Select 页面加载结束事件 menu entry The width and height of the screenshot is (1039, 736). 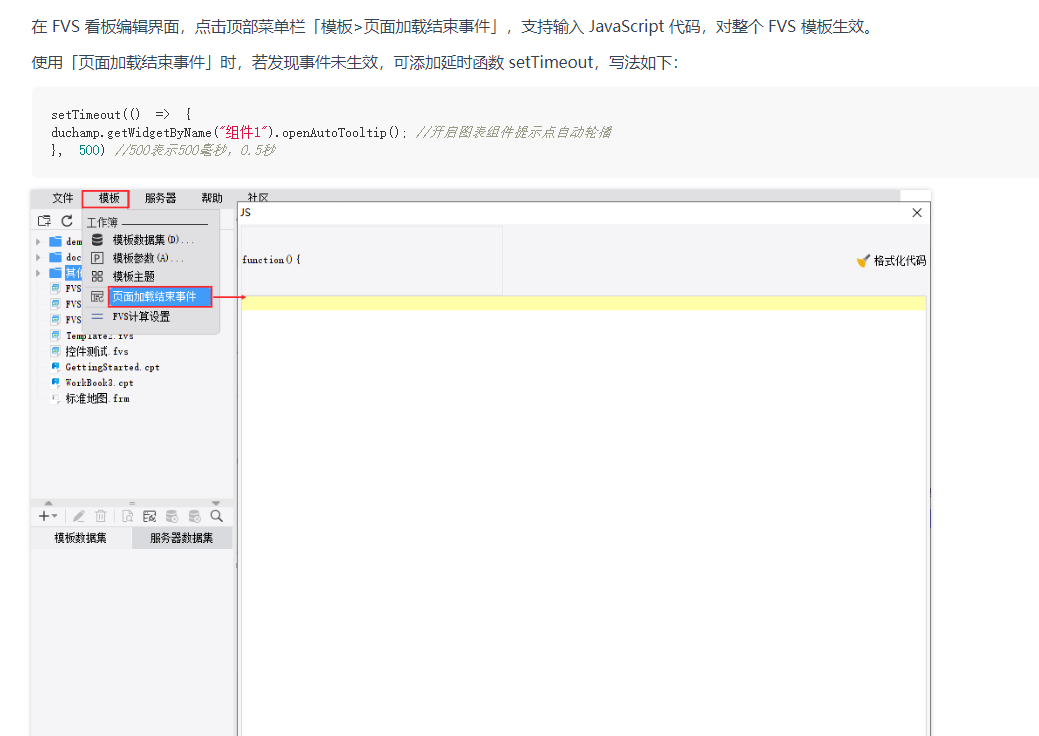pos(160,296)
